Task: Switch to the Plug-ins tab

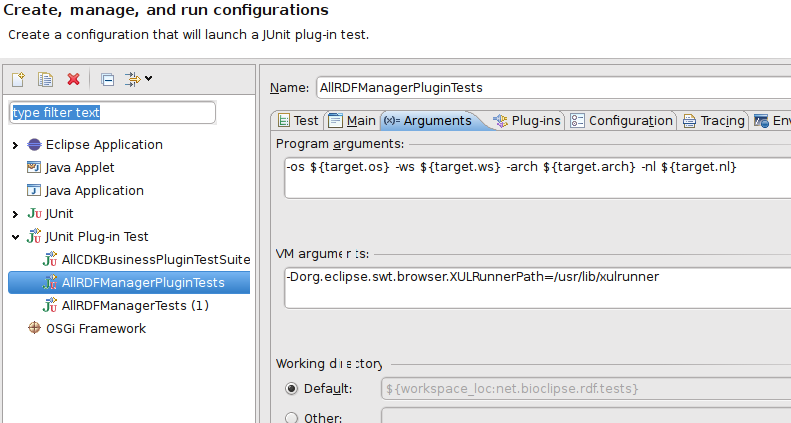Action: pyautogui.click(x=528, y=120)
